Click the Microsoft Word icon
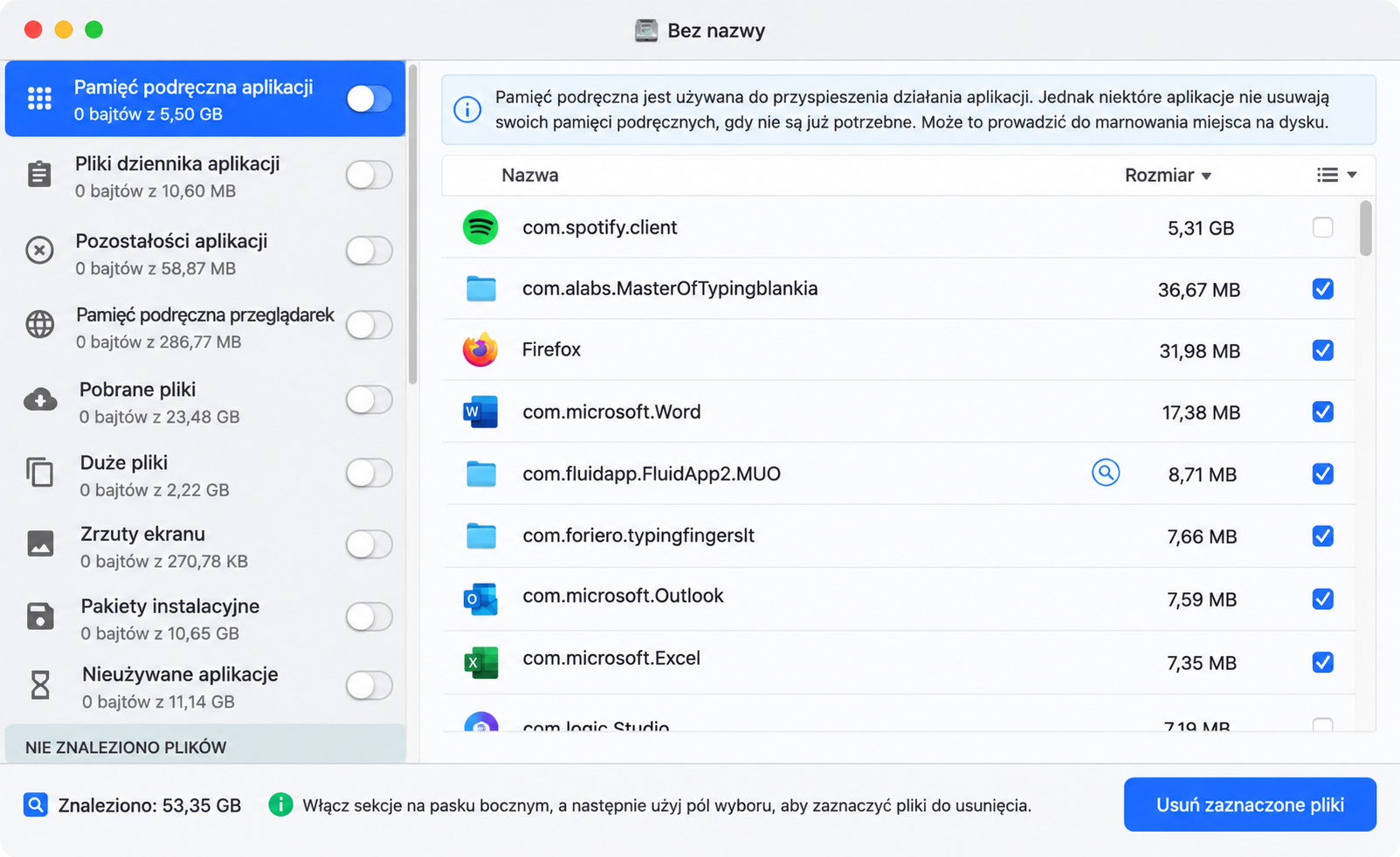 [x=480, y=411]
